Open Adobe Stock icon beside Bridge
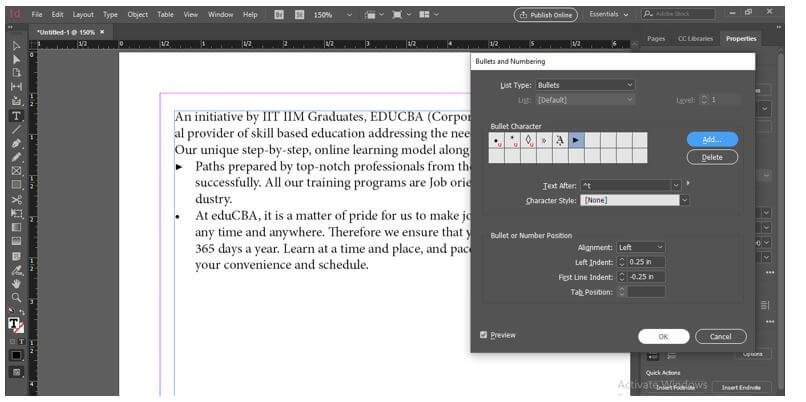The width and height of the screenshot is (806, 402). coord(300,15)
